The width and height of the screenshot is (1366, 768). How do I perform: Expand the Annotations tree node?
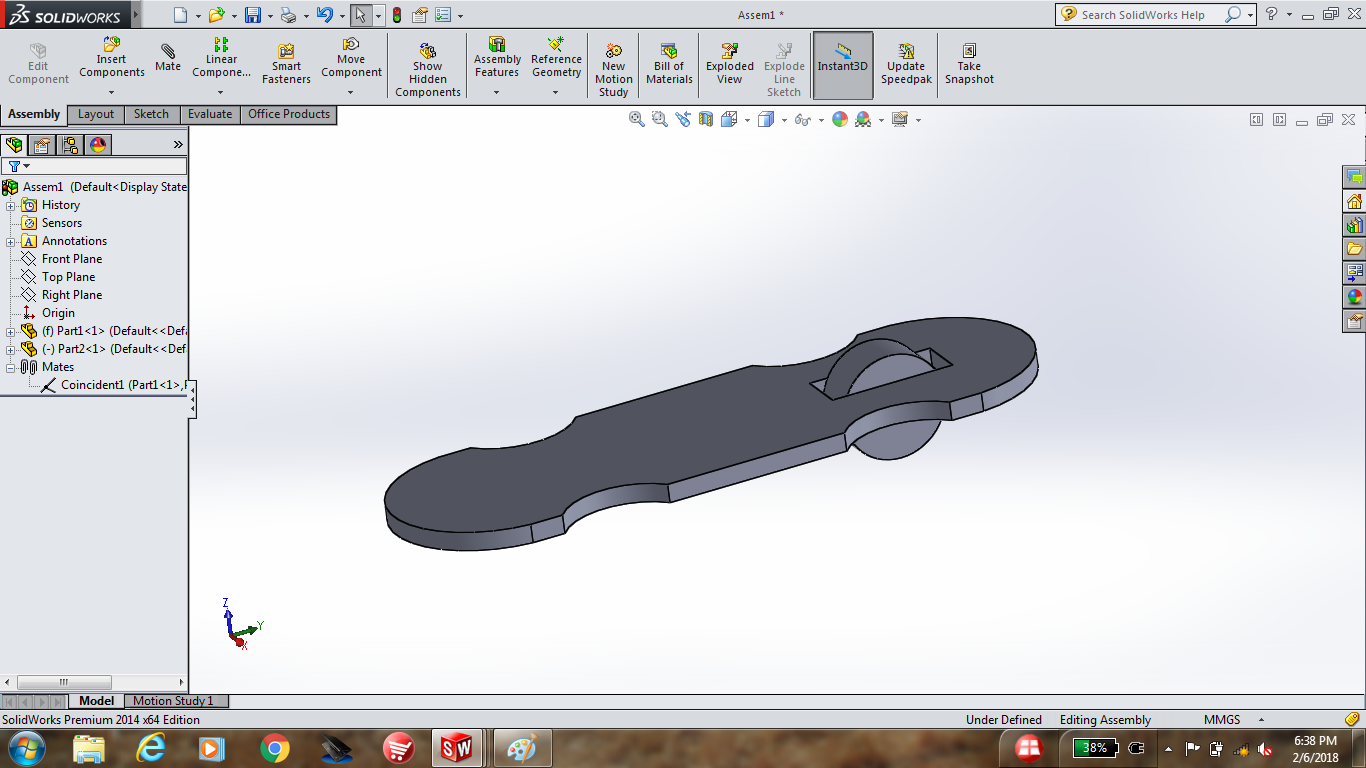tap(10, 241)
